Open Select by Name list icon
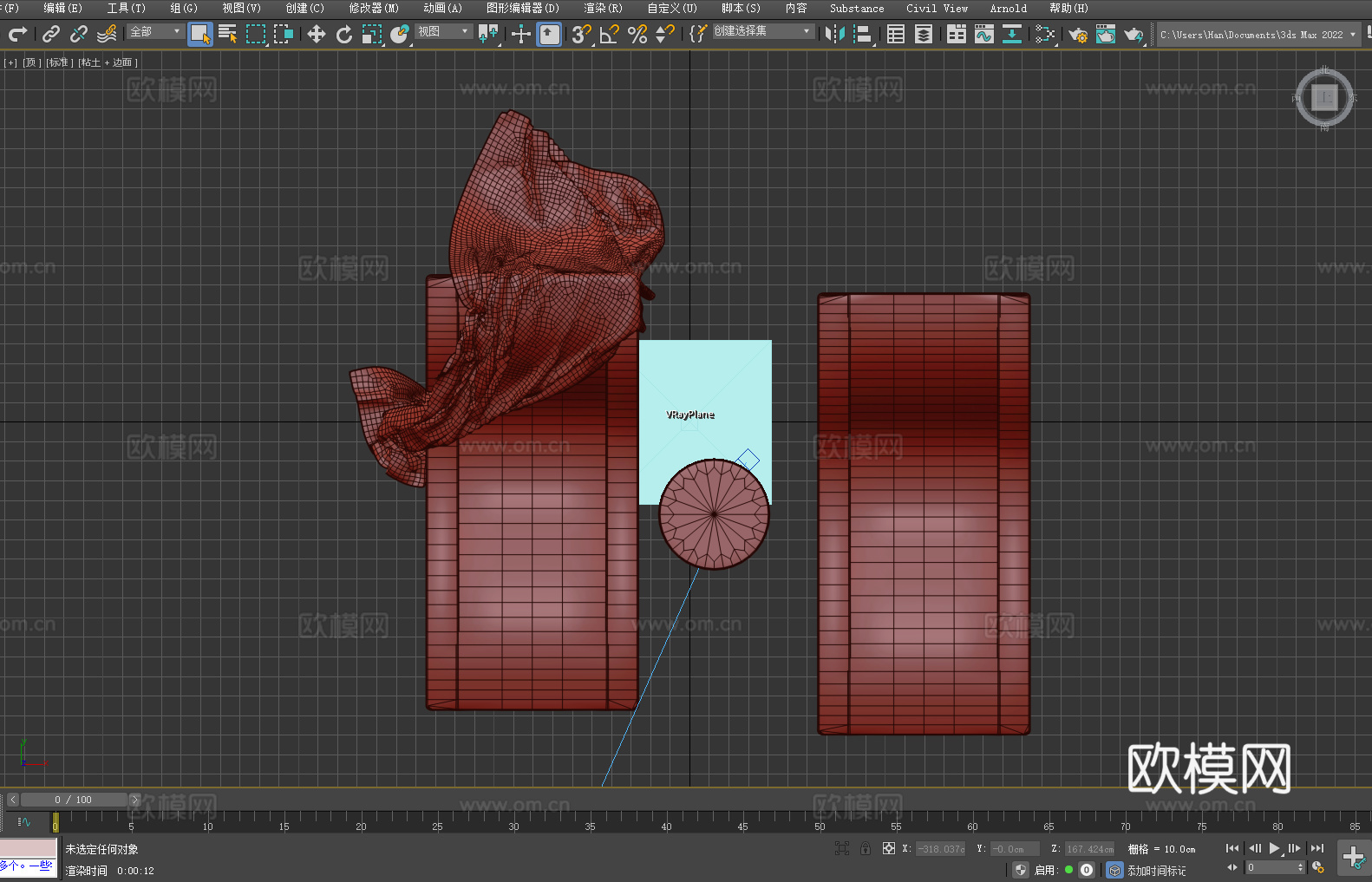 coord(228,34)
